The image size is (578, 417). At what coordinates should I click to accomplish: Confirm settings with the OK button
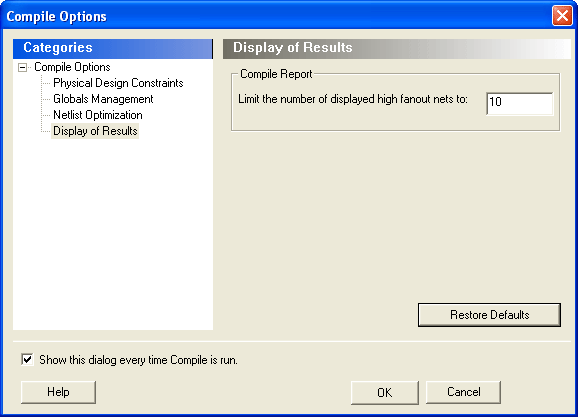point(384,392)
